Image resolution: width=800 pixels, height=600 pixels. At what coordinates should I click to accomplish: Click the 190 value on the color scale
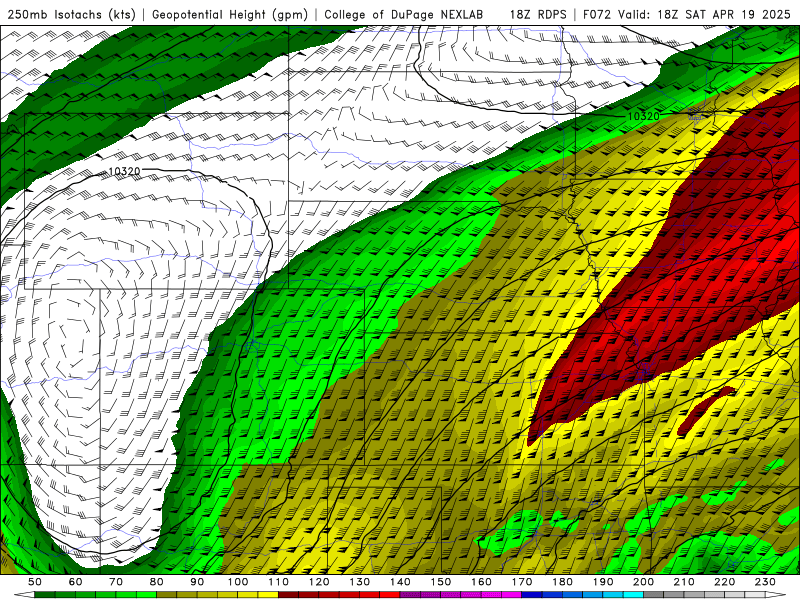[x=603, y=582]
